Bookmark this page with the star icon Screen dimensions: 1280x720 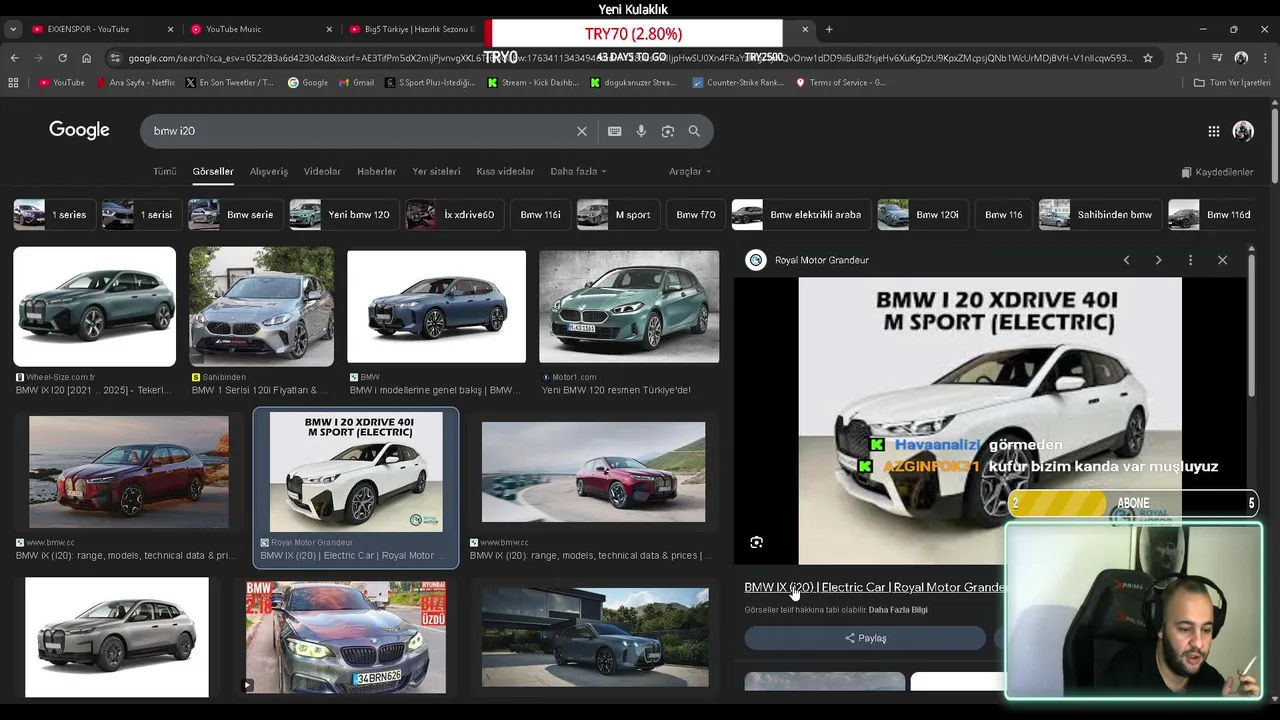pyautogui.click(x=1148, y=58)
